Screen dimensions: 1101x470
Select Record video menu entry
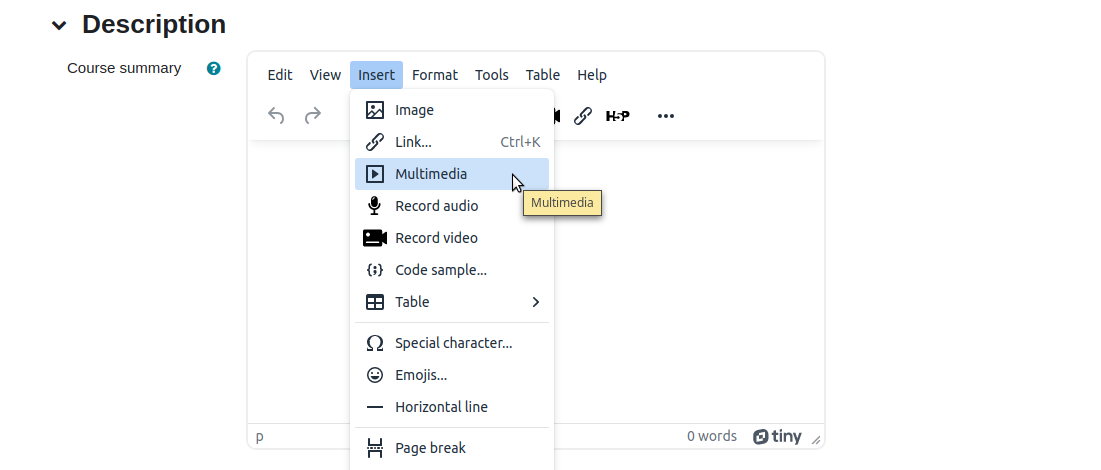point(451,238)
